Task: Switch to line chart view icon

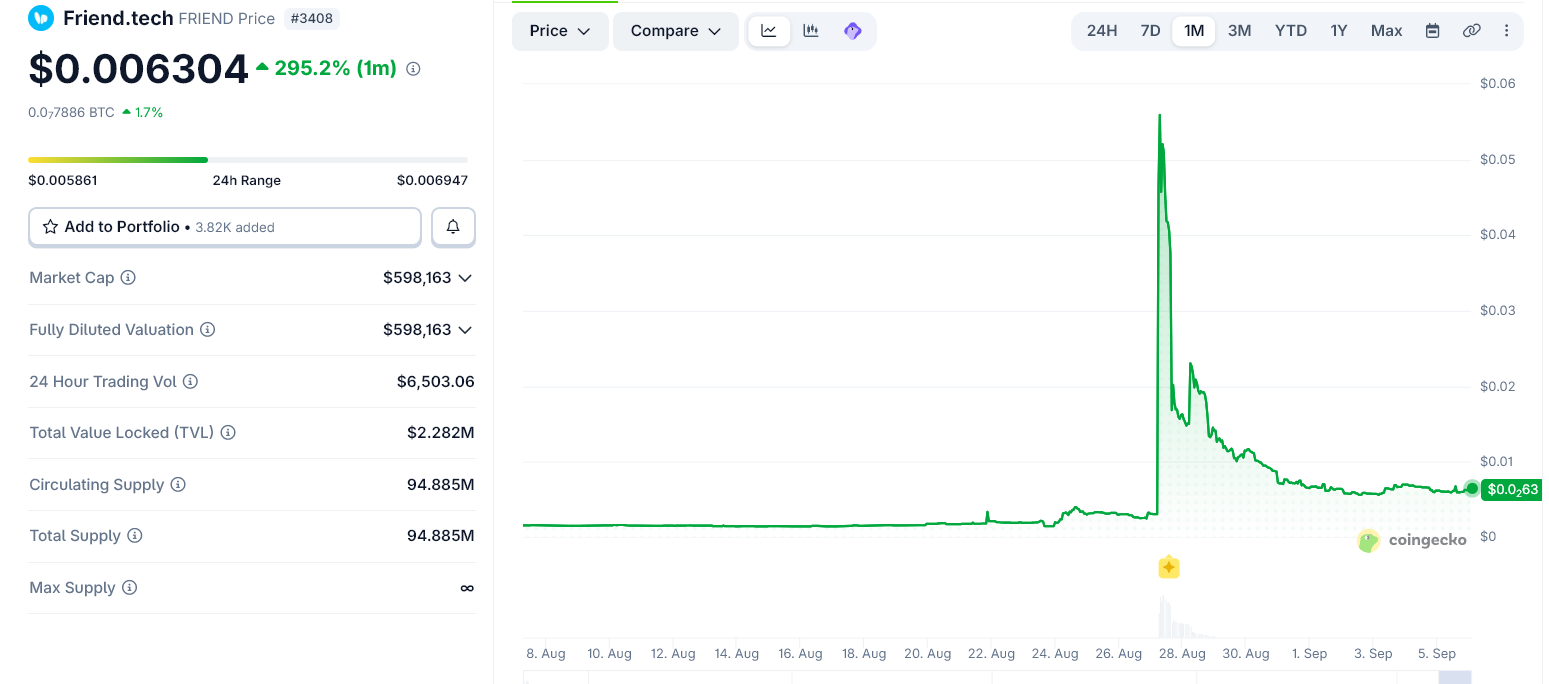Action: (x=769, y=31)
